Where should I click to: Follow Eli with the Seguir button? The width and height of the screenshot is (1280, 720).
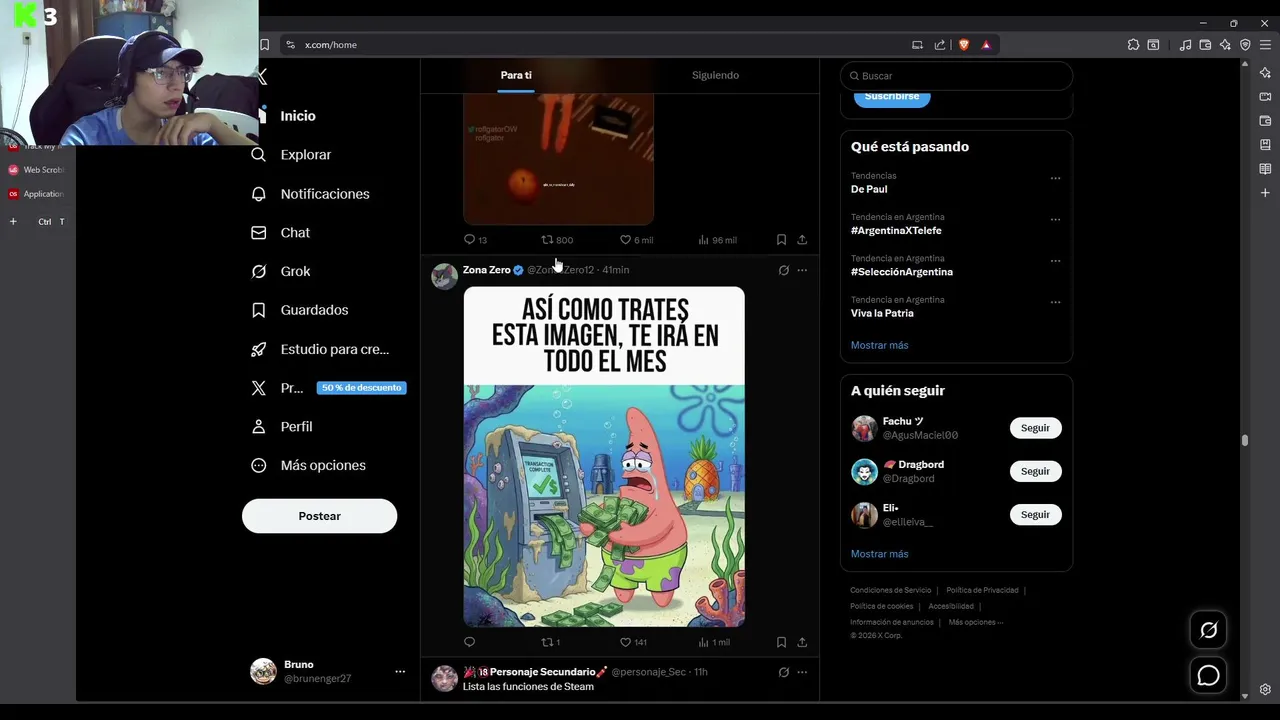1035,515
